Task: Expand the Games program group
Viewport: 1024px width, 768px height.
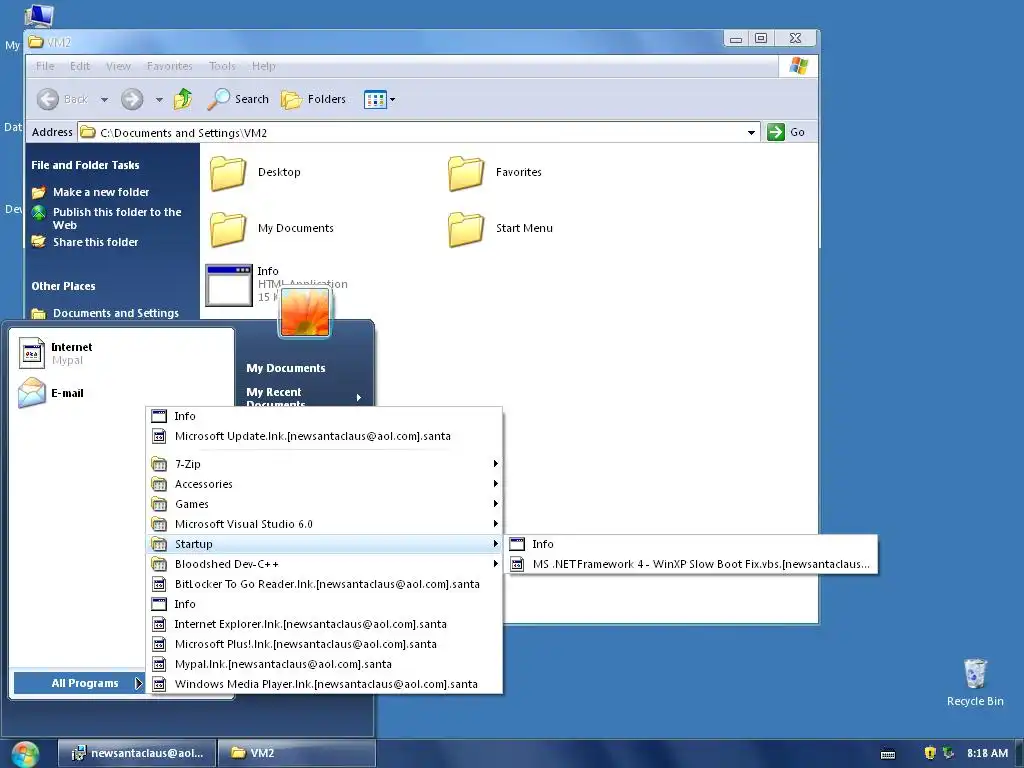Action: click(325, 504)
